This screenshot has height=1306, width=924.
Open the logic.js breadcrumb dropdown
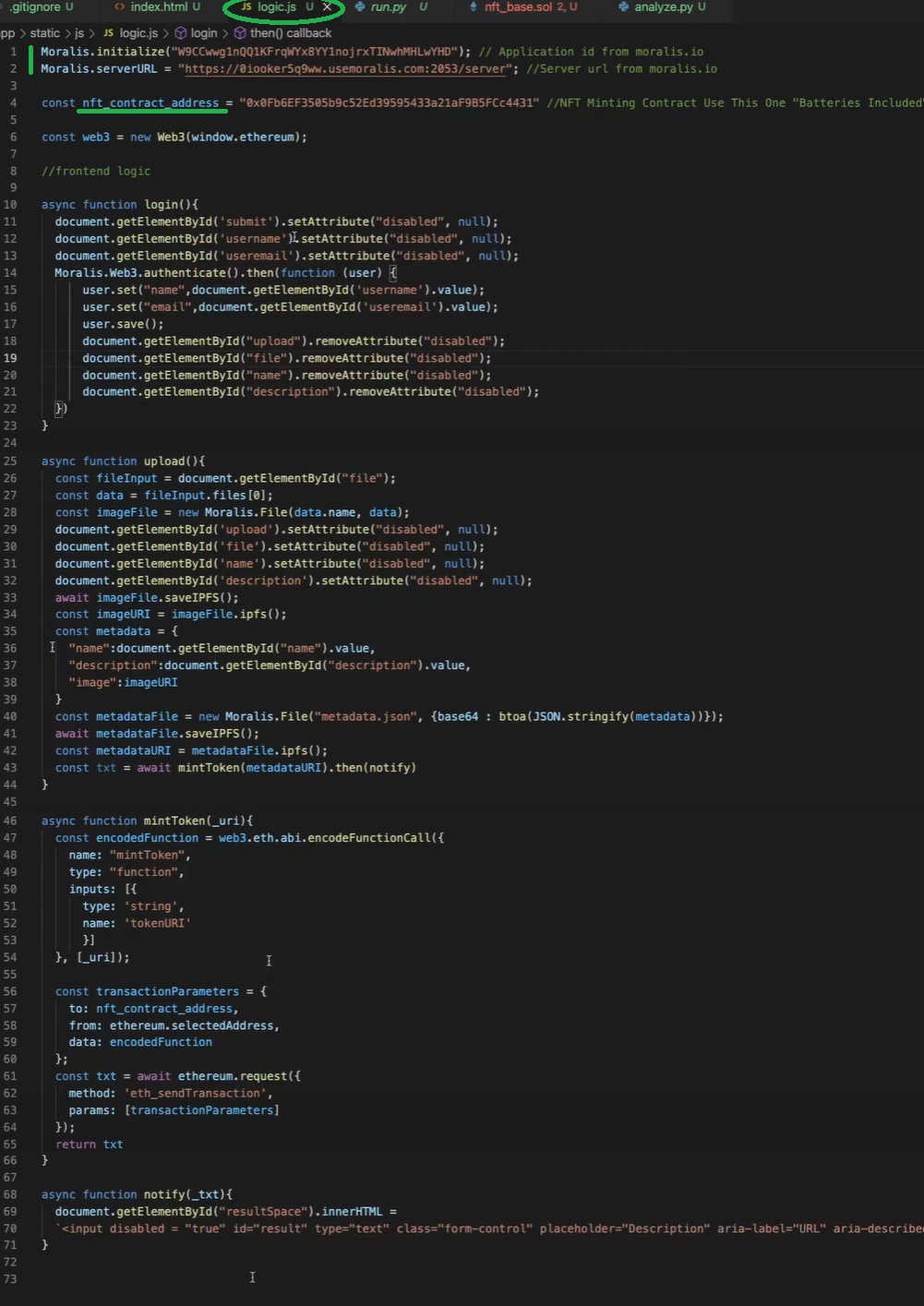coord(138,33)
